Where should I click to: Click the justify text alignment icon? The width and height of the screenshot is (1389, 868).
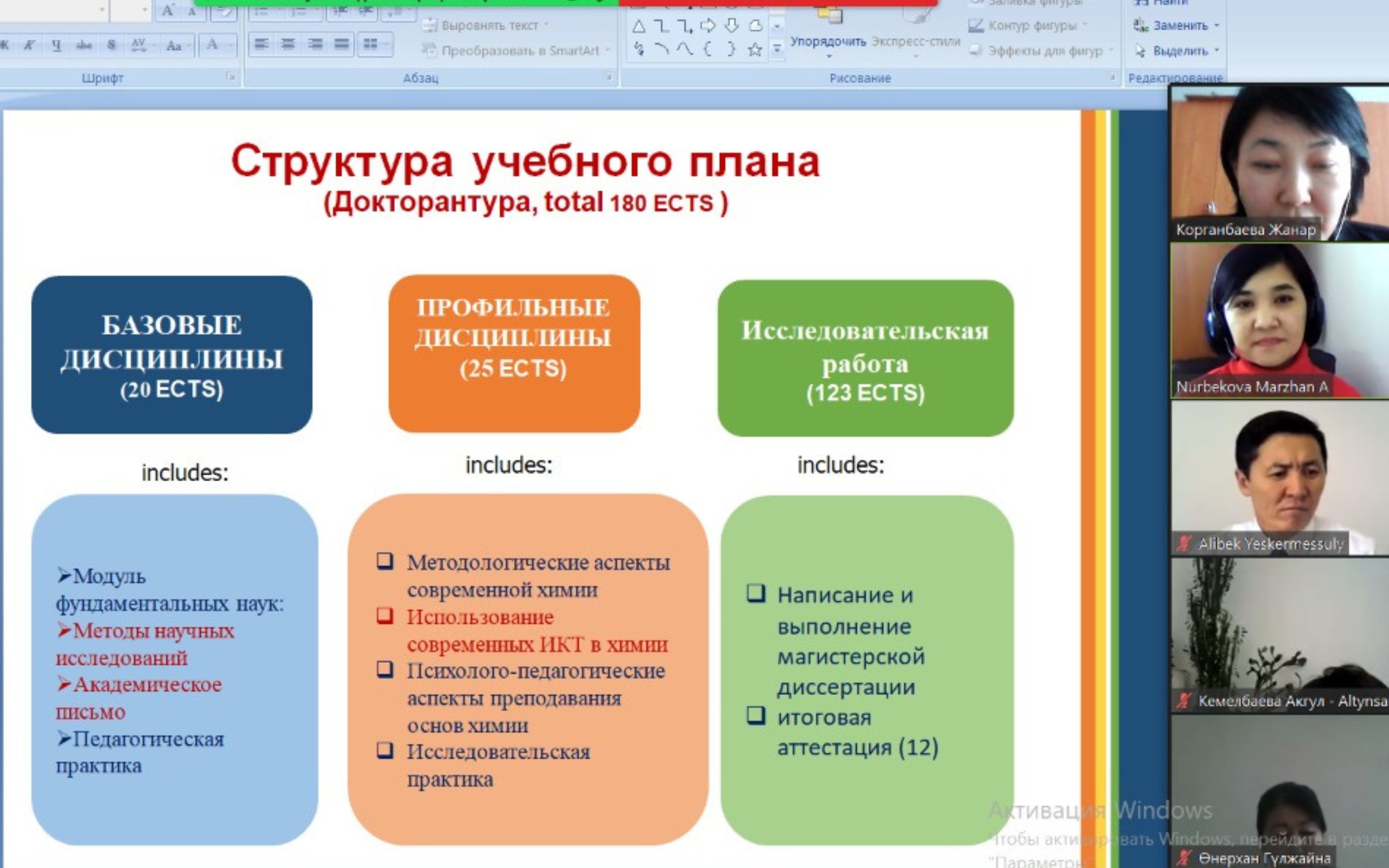[x=342, y=44]
